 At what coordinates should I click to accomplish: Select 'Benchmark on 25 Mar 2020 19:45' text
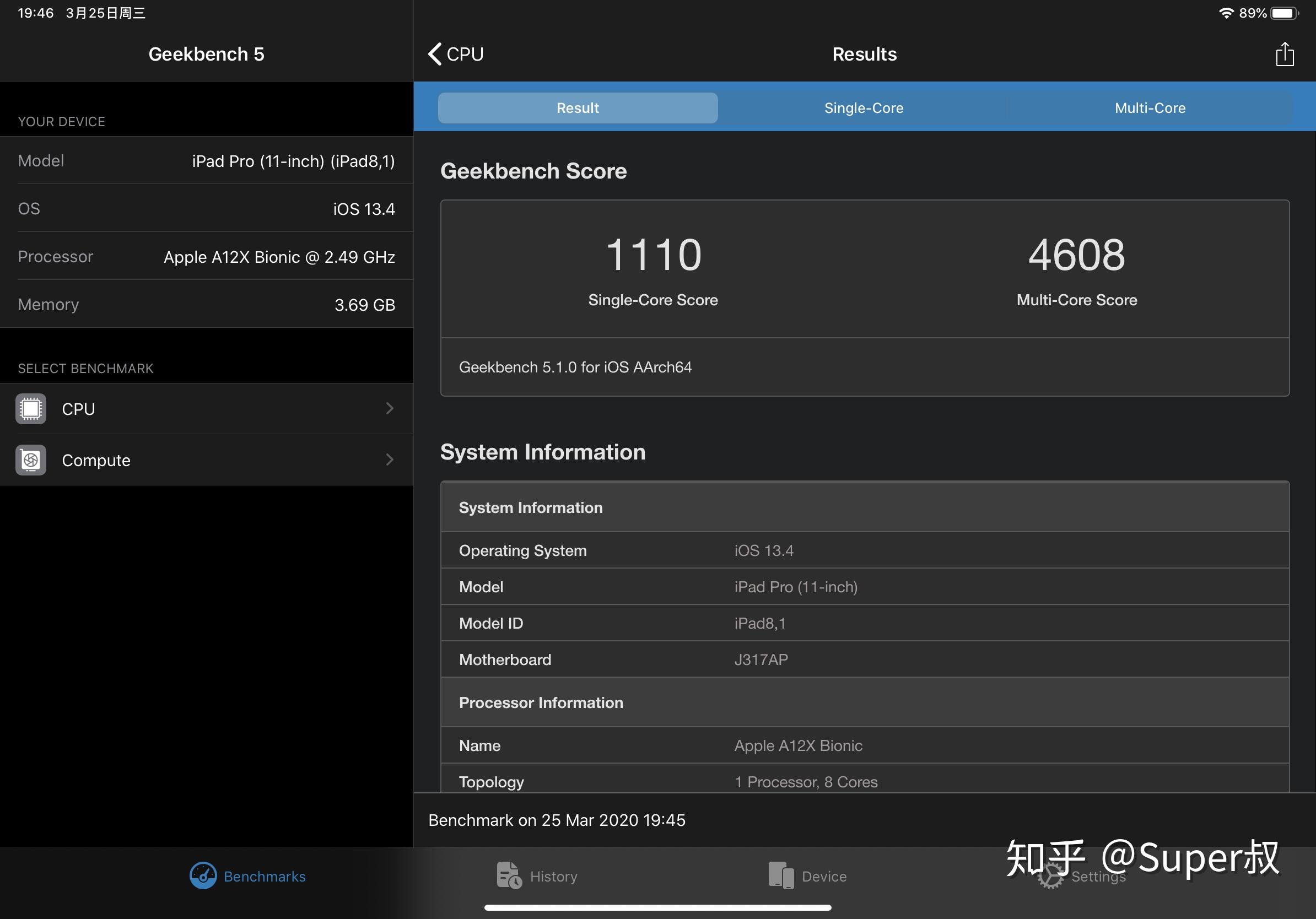click(557, 820)
